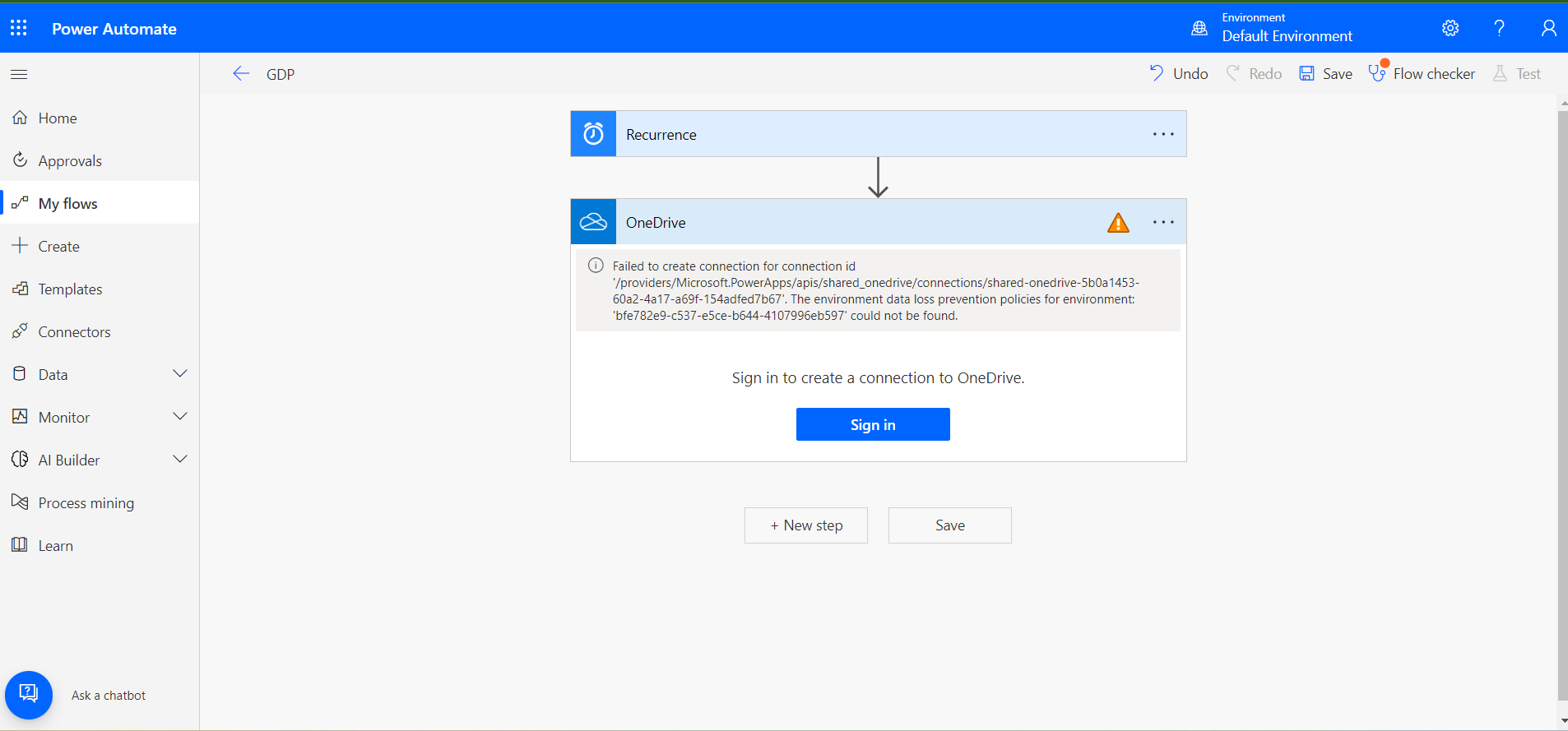Select My flows in sidebar
This screenshot has width=1568, height=731.
[100, 204]
